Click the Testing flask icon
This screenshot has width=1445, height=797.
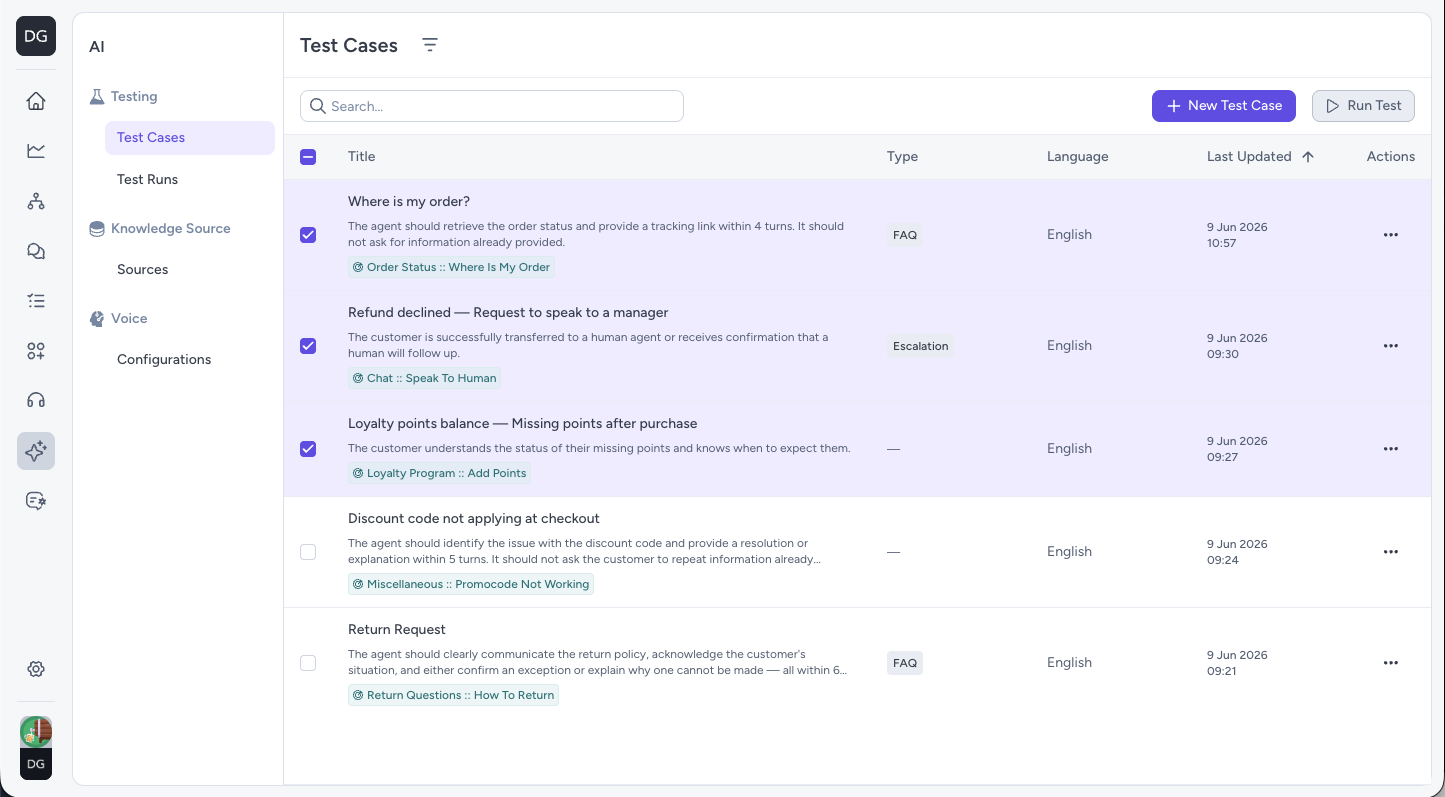pos(97,97)
